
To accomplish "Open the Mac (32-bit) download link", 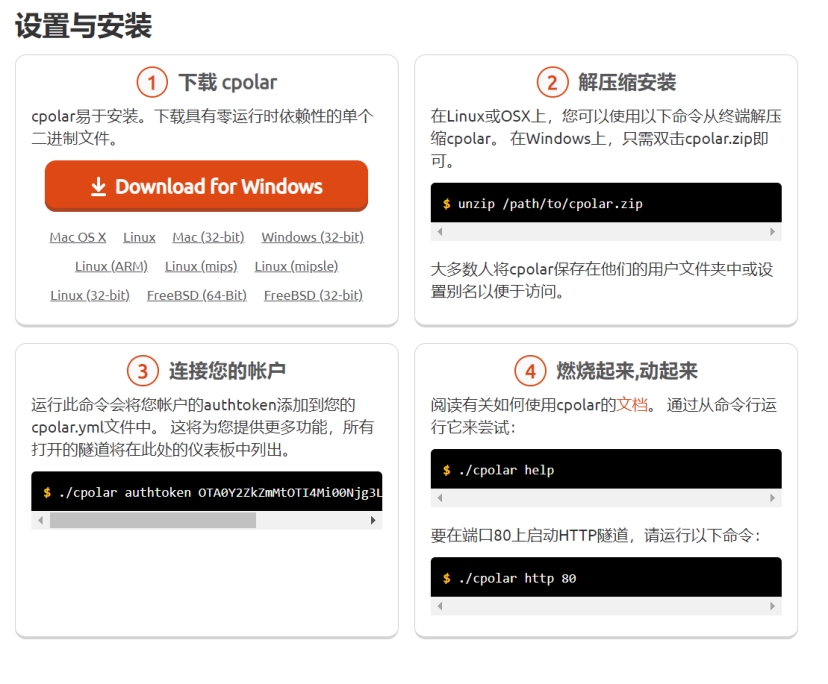I will tap(209, 237).
